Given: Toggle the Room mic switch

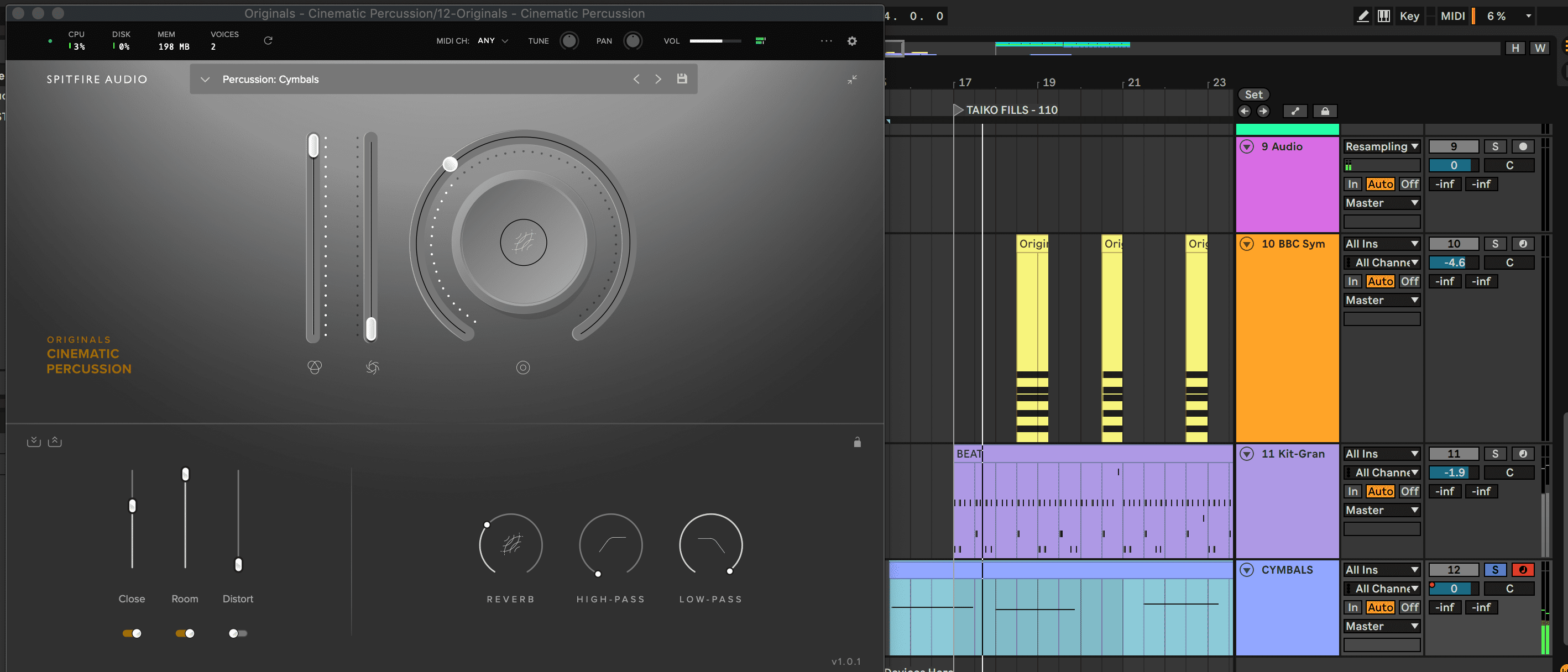Looking at the screenshot, I should [185, 633].
